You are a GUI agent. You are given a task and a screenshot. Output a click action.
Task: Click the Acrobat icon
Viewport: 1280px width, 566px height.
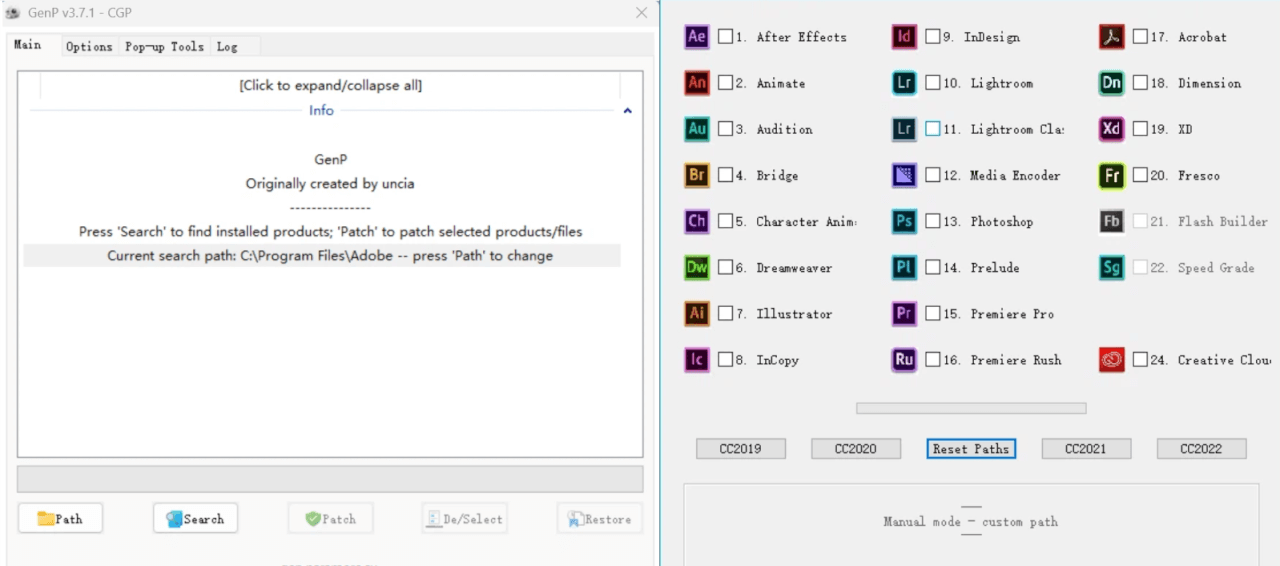[x=1111, y=37]
